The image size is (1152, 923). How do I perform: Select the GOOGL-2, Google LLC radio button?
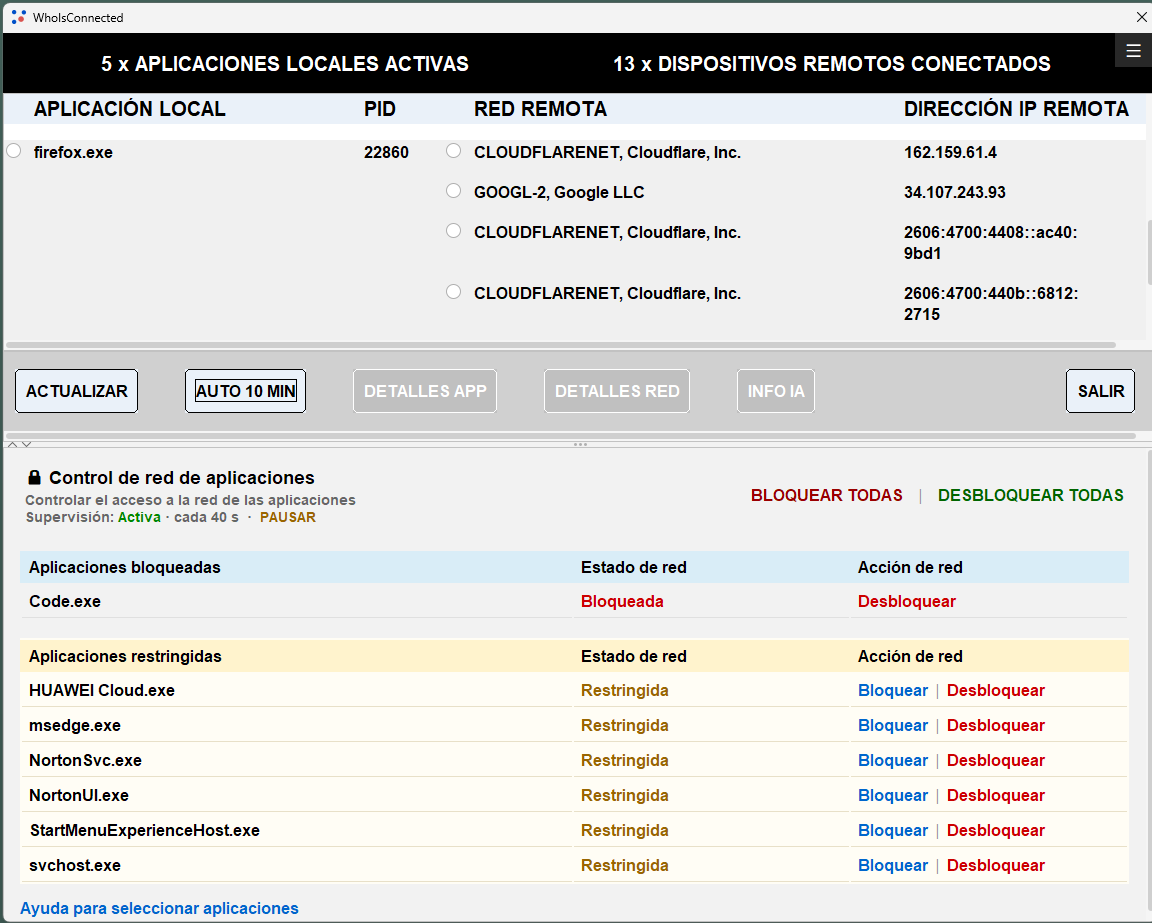pos(453,191)
